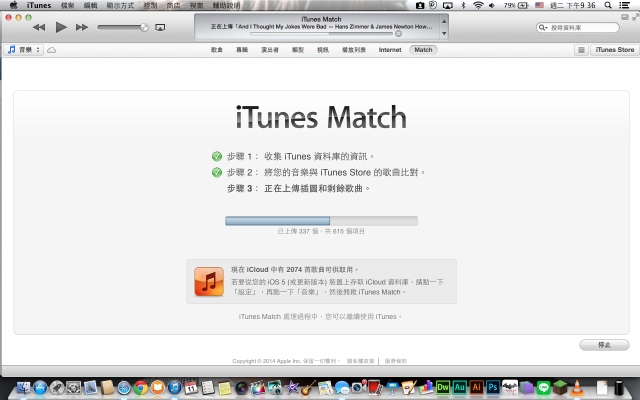Open the iTunes application menu

click(x=39, y=5)
